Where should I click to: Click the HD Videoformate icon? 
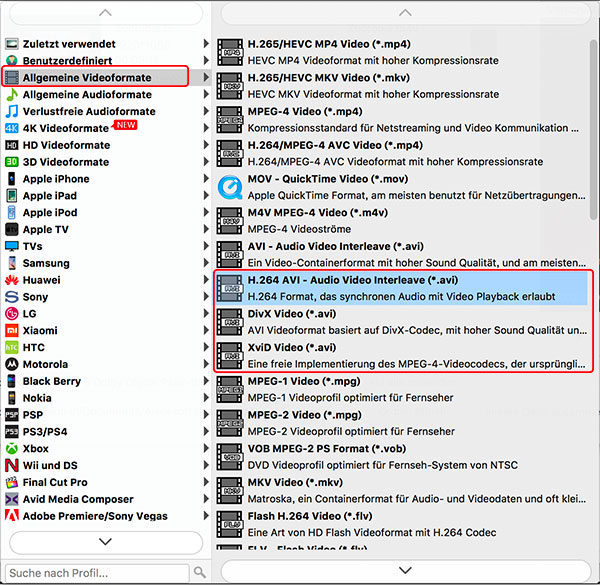coord(12,145)
